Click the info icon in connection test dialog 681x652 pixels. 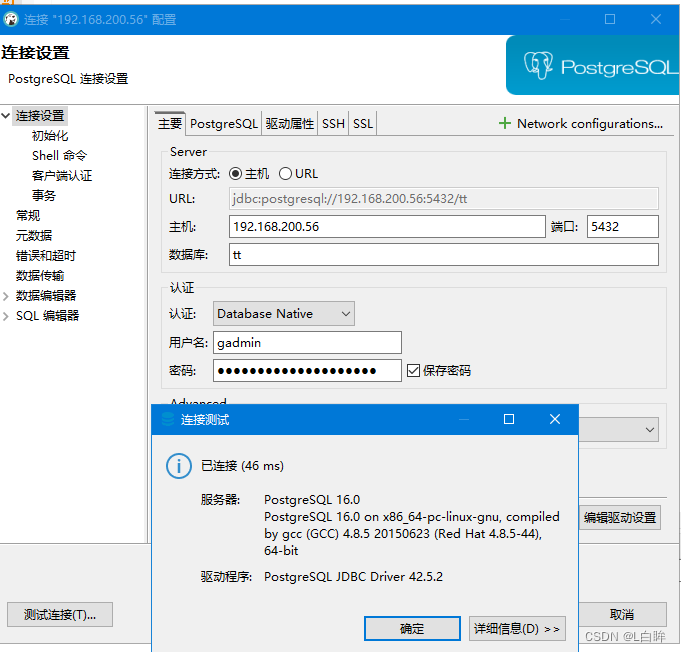point(179,466)
